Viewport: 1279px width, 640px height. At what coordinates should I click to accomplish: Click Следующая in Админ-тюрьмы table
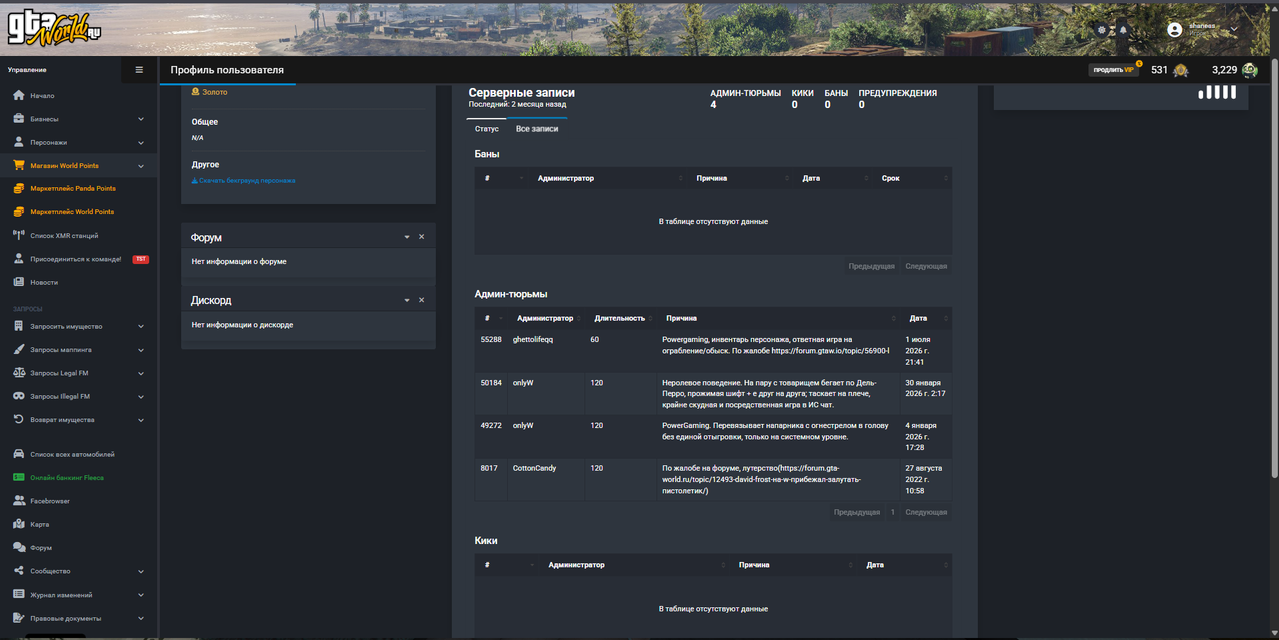(x=926, y=512)
